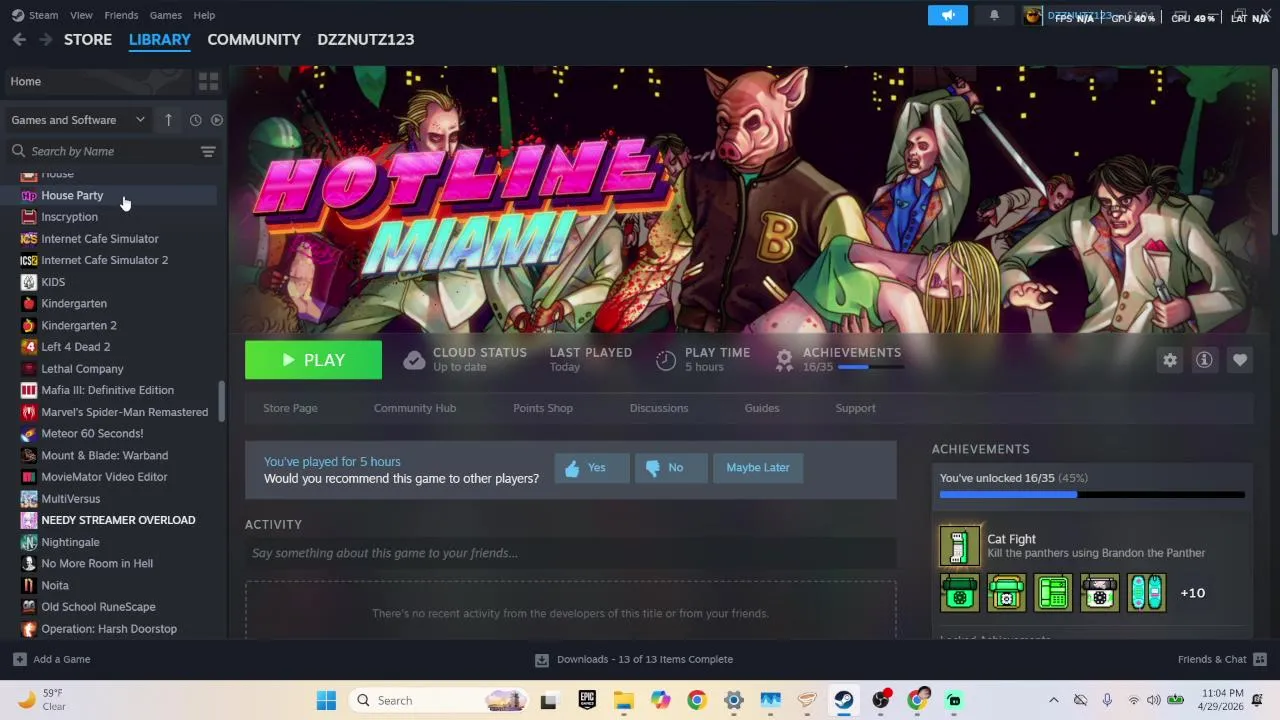Click the ACHIEVEMENTS 16/35 header stat

[840, 360]
